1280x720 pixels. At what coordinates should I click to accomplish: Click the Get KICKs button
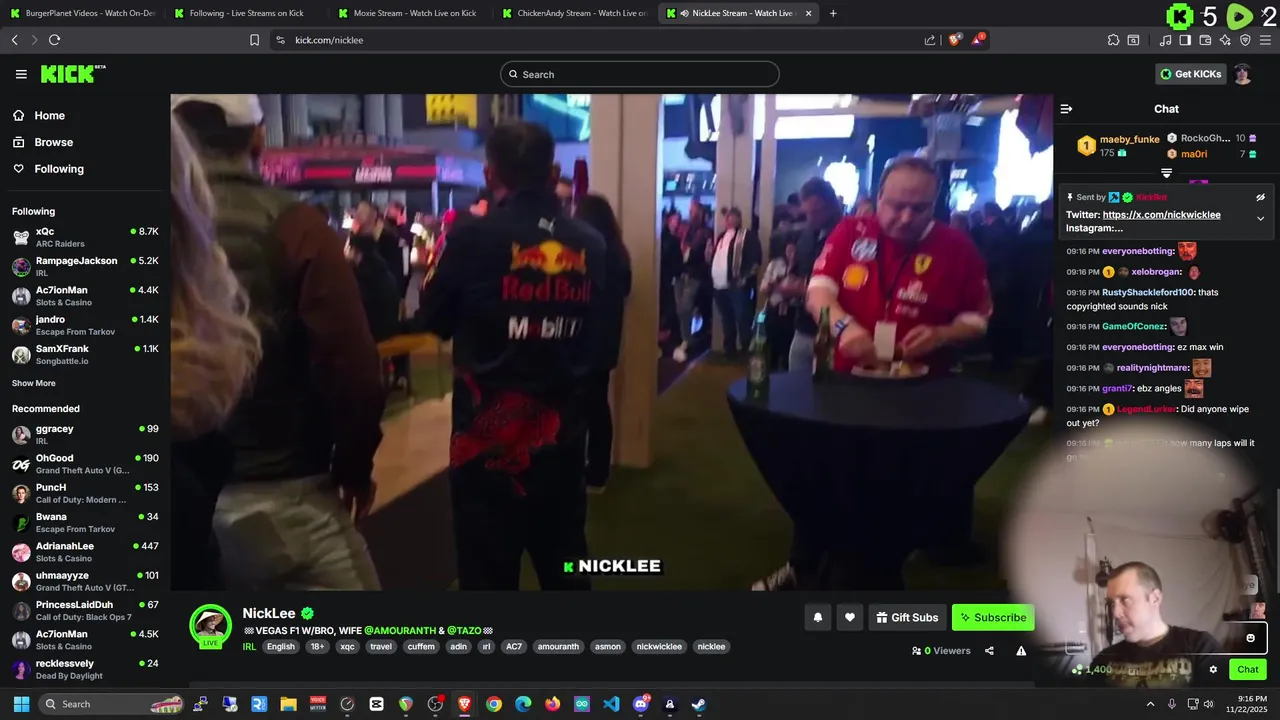(1189, 74)
